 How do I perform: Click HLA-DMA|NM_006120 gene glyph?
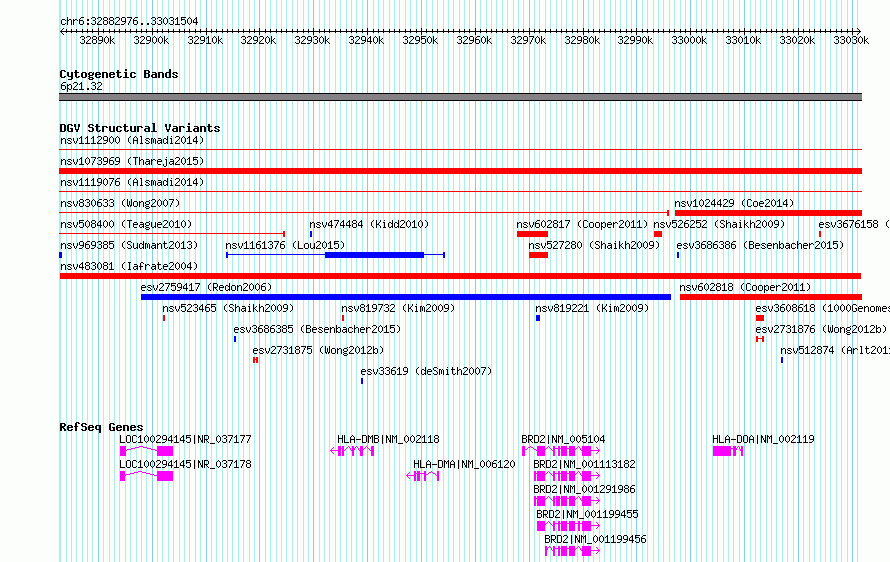coord(423,476)
